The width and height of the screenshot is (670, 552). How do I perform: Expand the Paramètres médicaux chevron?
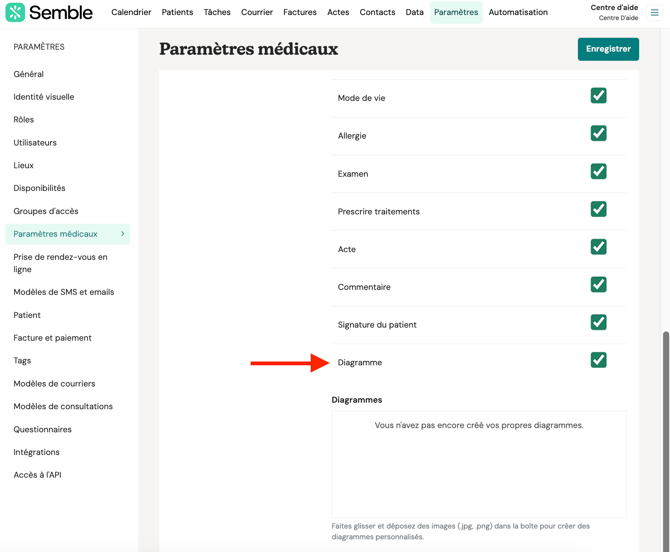coord(123,234)
